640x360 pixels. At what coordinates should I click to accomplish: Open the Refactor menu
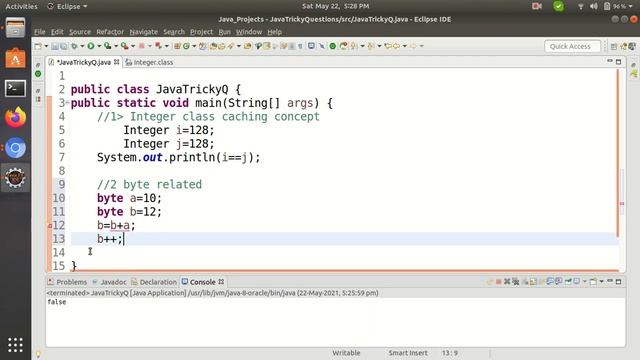110,32
